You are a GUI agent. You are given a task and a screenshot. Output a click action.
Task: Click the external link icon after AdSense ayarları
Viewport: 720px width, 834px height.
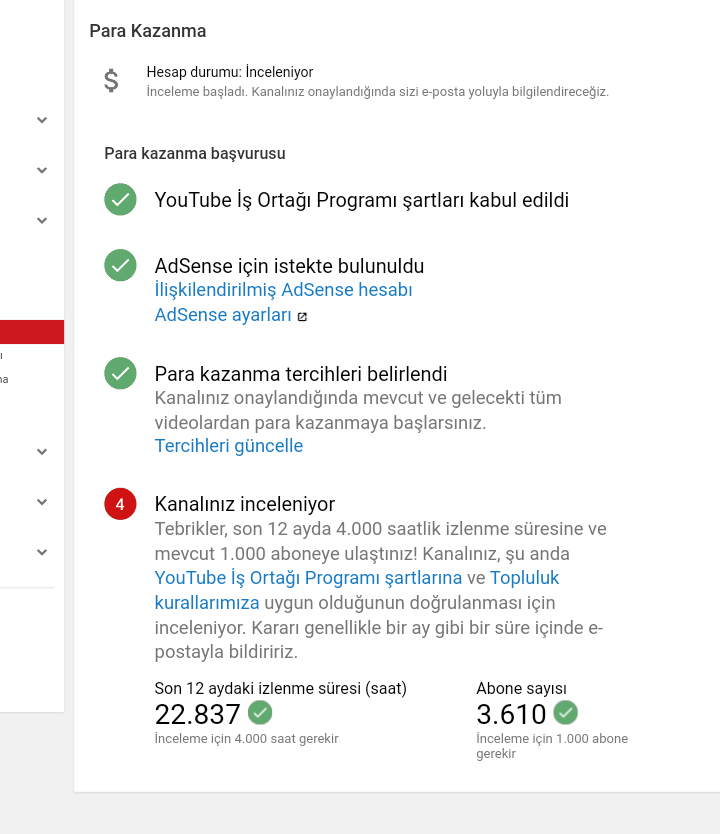(x=302, y=316)
